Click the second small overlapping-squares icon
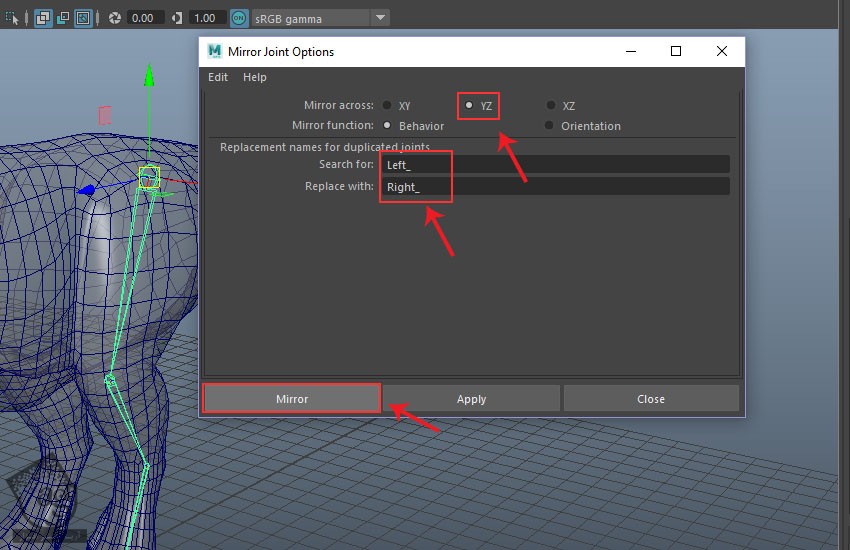Viewport: 850px width, 550px height. [x=63, y=18]
